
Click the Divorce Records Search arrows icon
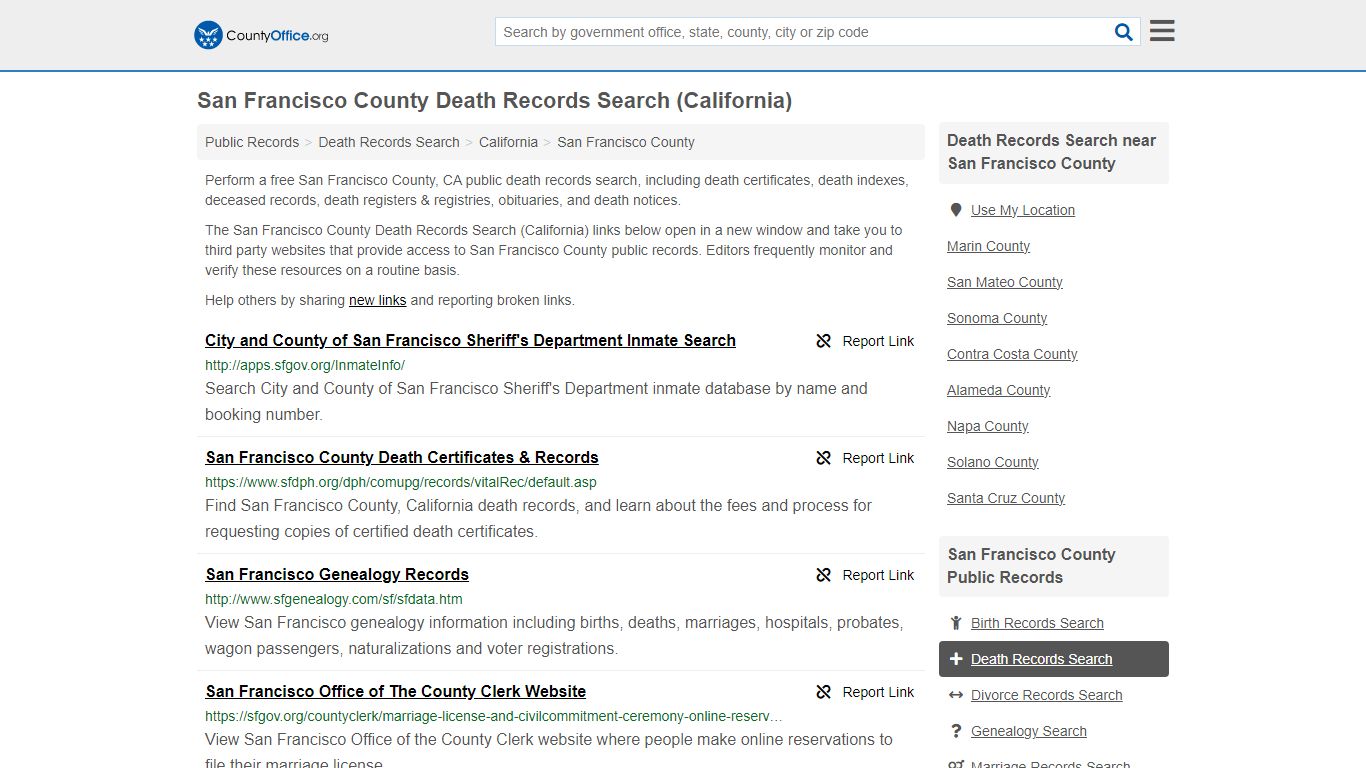[956, 695]
